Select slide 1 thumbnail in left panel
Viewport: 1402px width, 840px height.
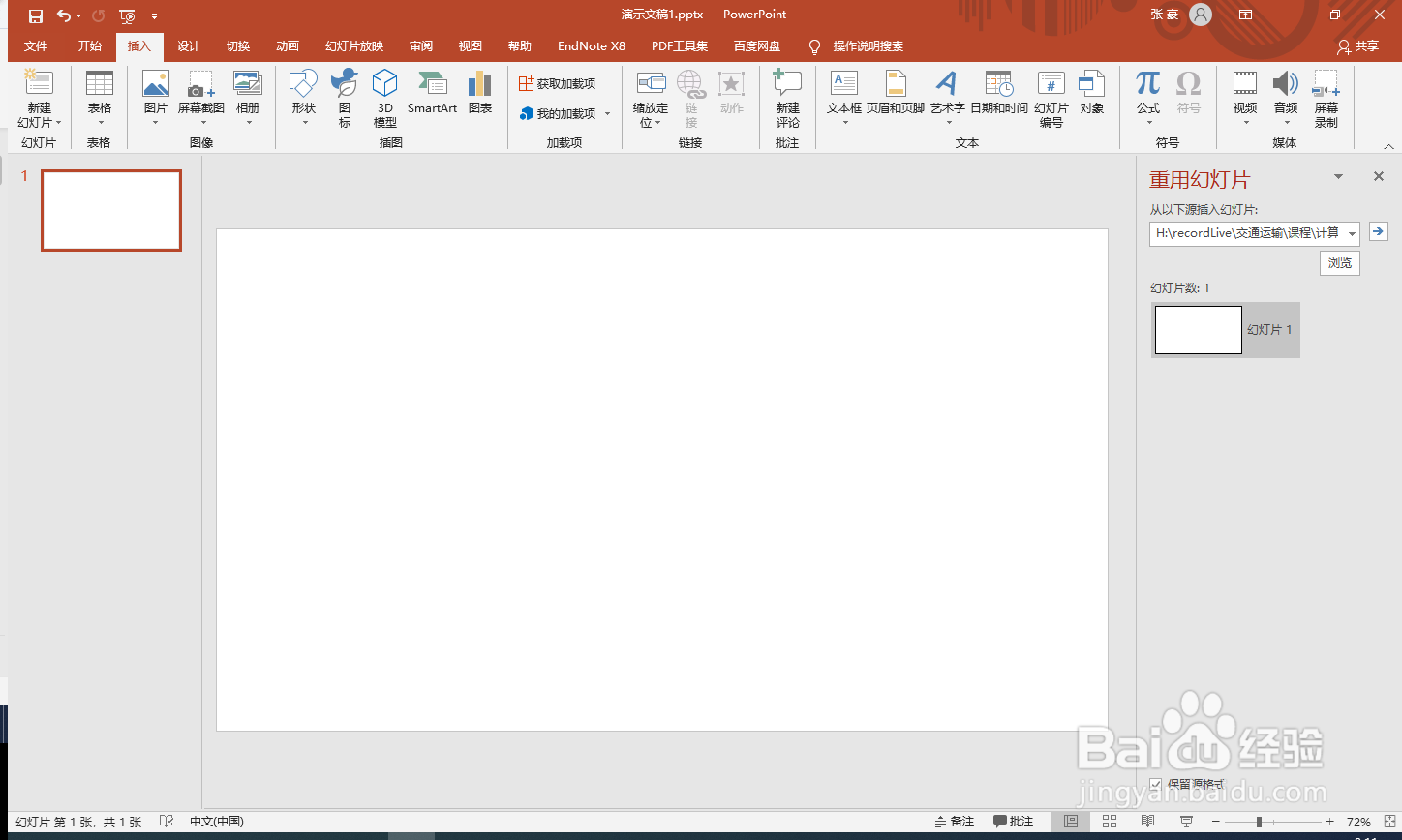(111, 210)
